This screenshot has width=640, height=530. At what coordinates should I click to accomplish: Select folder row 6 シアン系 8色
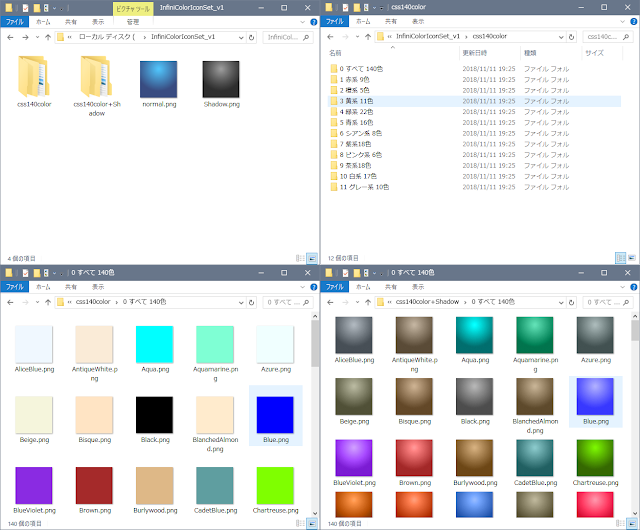pyautogui.click(x=475, y=133)
